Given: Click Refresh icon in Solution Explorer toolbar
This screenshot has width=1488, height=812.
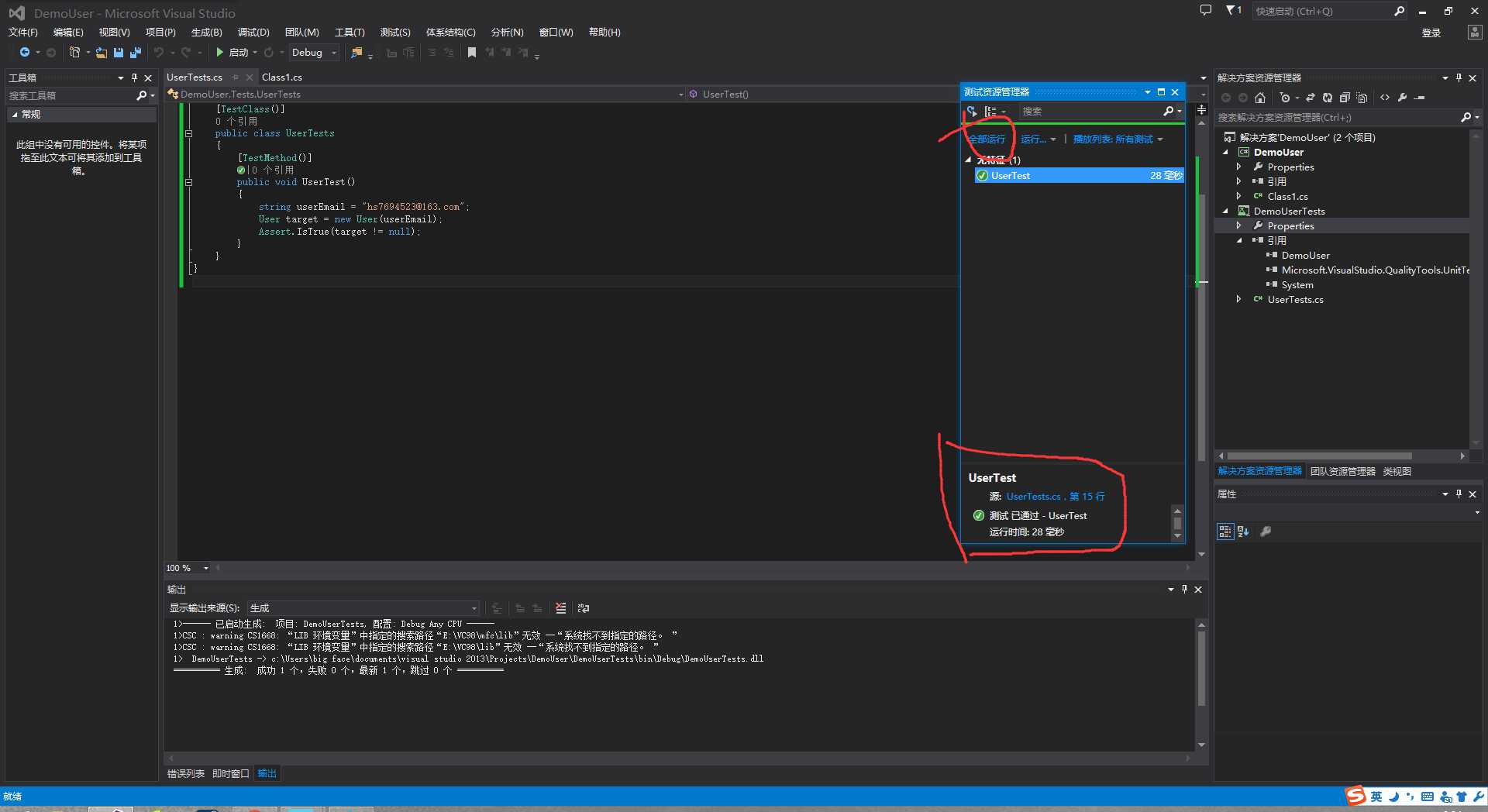Looking at the screenshot, I should coord(1328,98).
